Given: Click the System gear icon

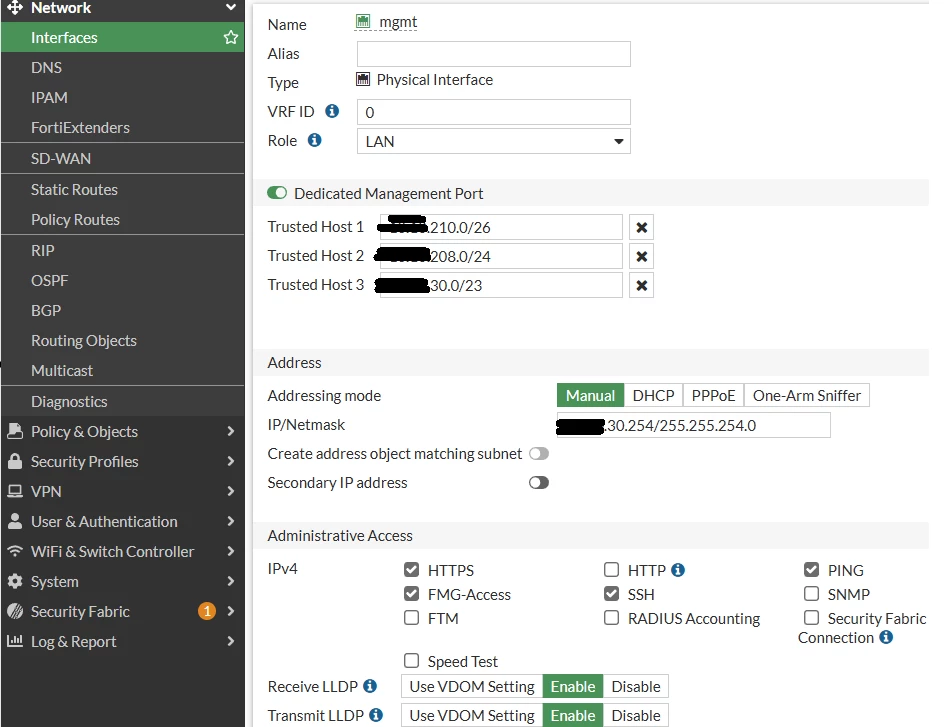Looking at the screenshot, I should pyautogui.click(x=15, y=581).
